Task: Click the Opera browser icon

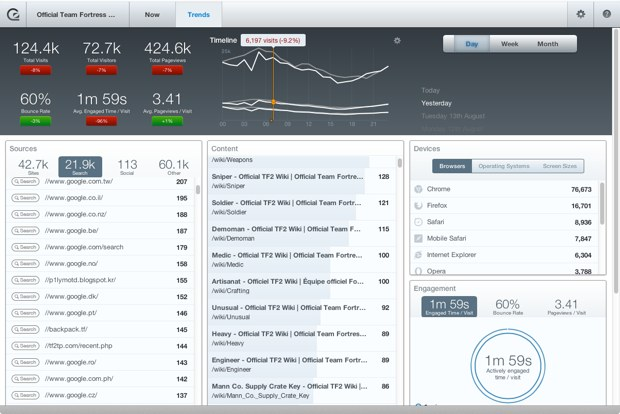Action: tap(418, 271)
